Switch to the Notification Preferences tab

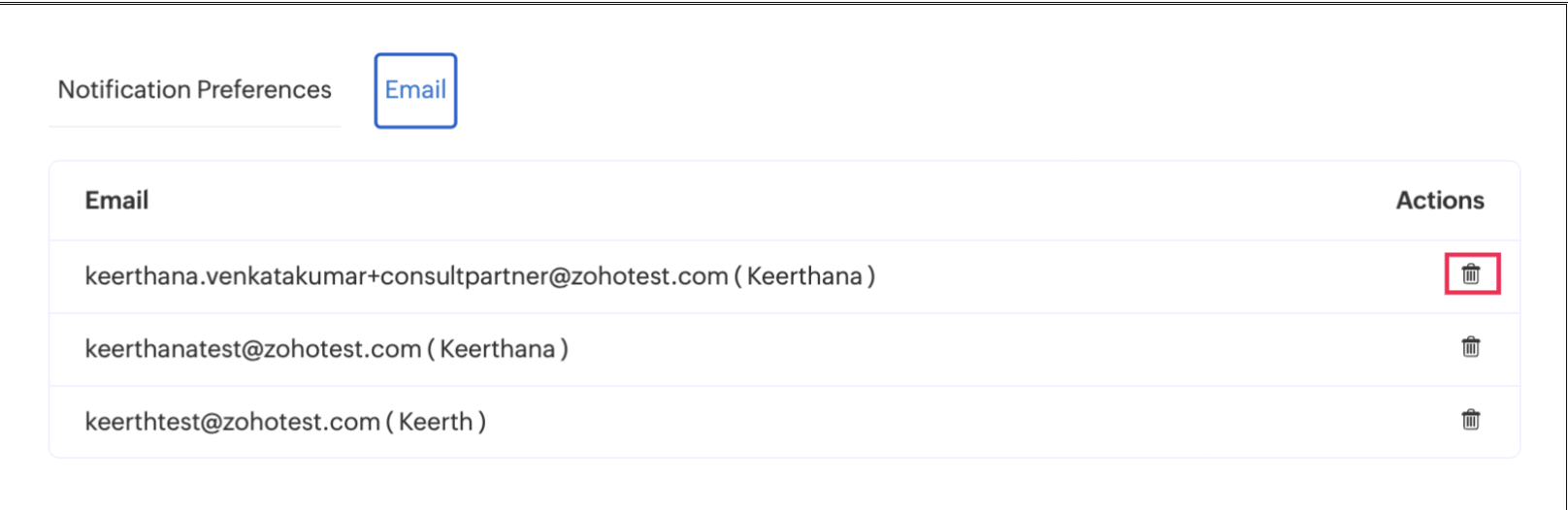pos(194,89)
